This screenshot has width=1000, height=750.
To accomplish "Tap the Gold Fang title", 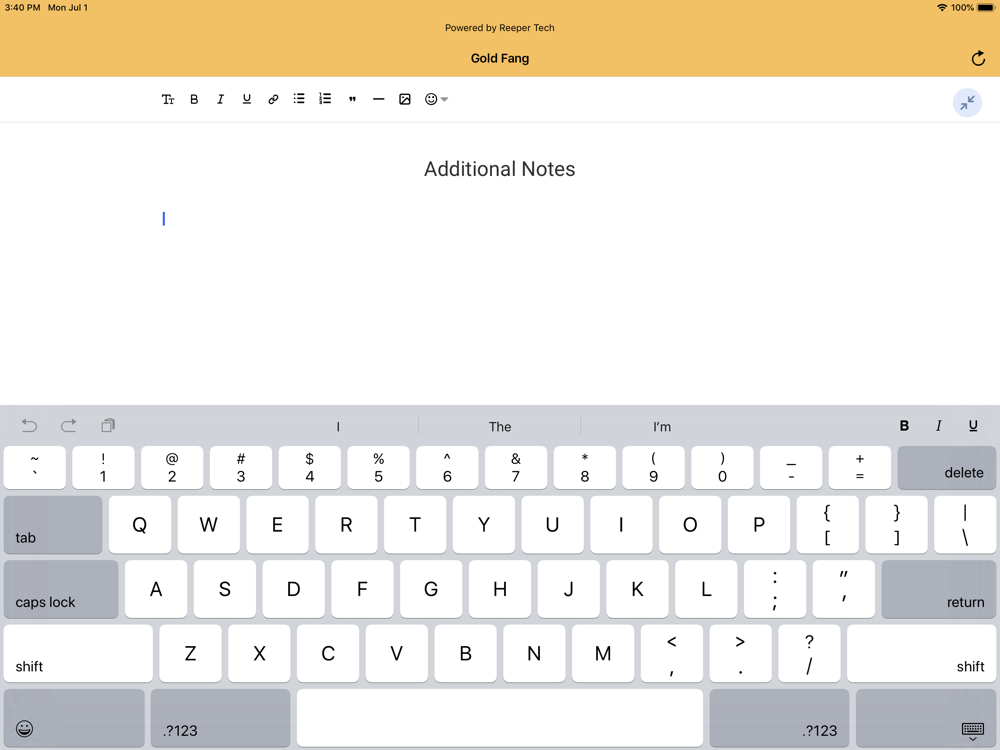I will tap(500, 59).
